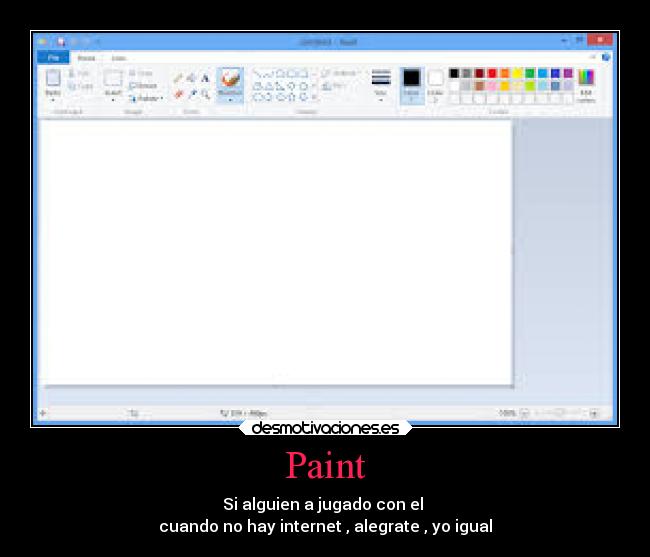The height and width of the screenshot is (557, 650).
Task: Choose the pink palette swatch
Action: pos(492,86)
